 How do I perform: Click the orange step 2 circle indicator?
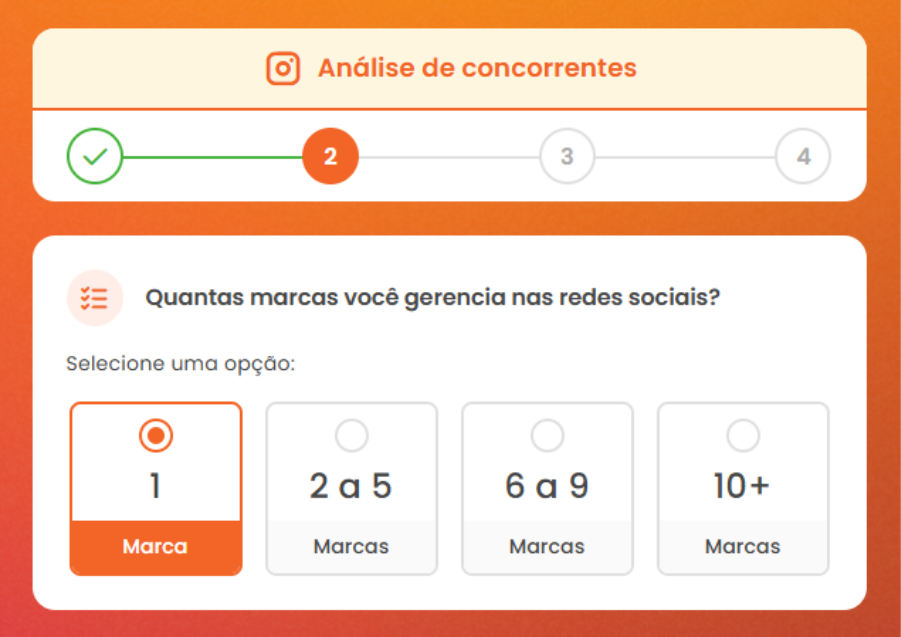click(331, 156)
